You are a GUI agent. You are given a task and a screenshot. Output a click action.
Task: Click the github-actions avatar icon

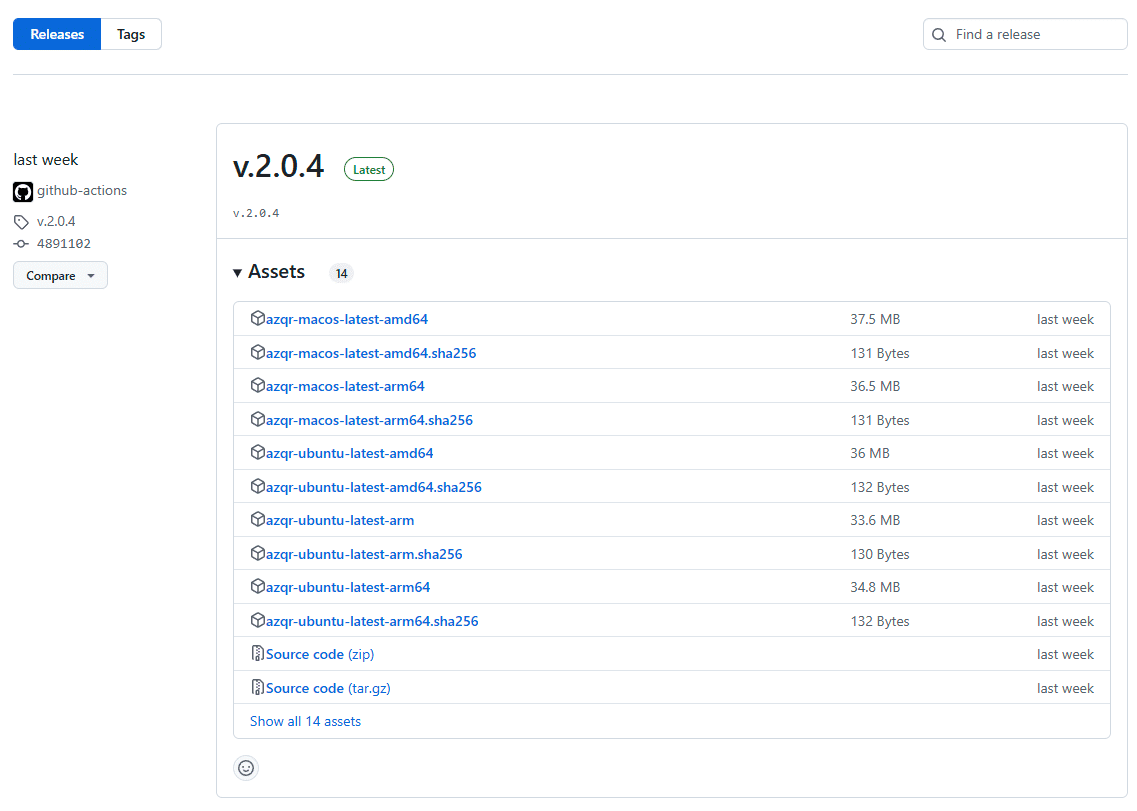coord(22,191)
